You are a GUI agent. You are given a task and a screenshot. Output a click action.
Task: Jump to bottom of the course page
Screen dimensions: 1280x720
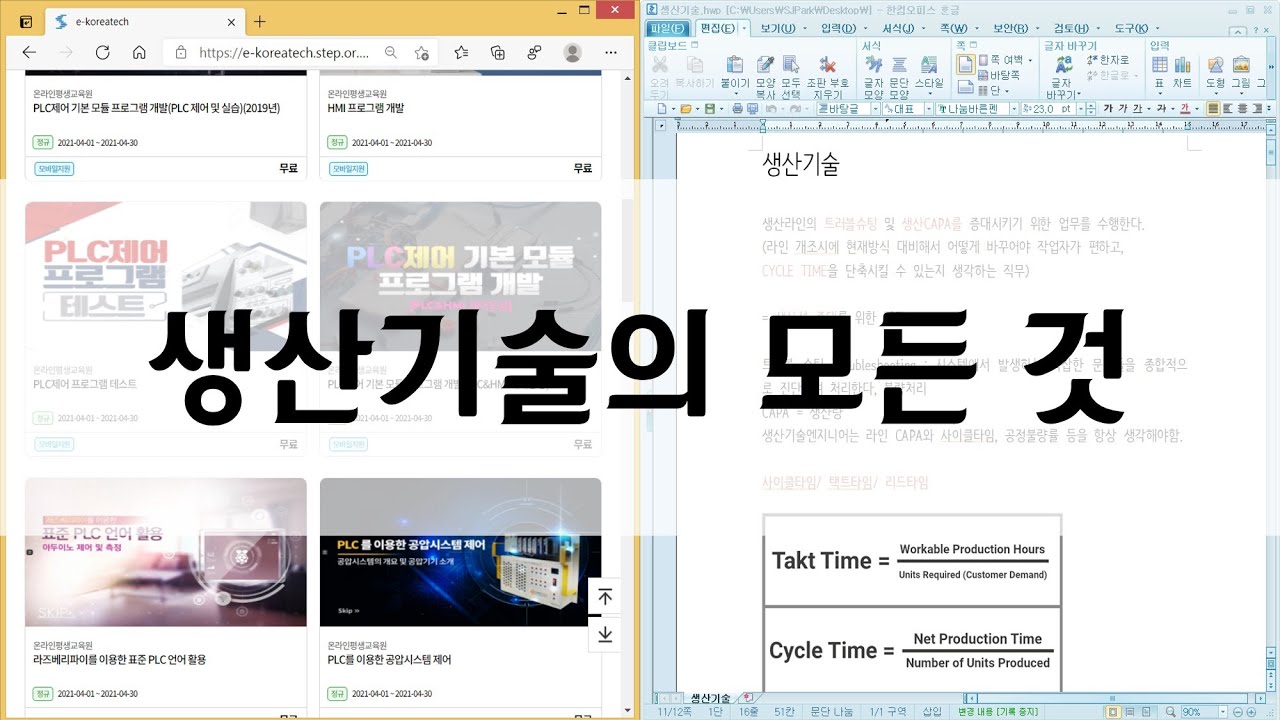[604, 634]
